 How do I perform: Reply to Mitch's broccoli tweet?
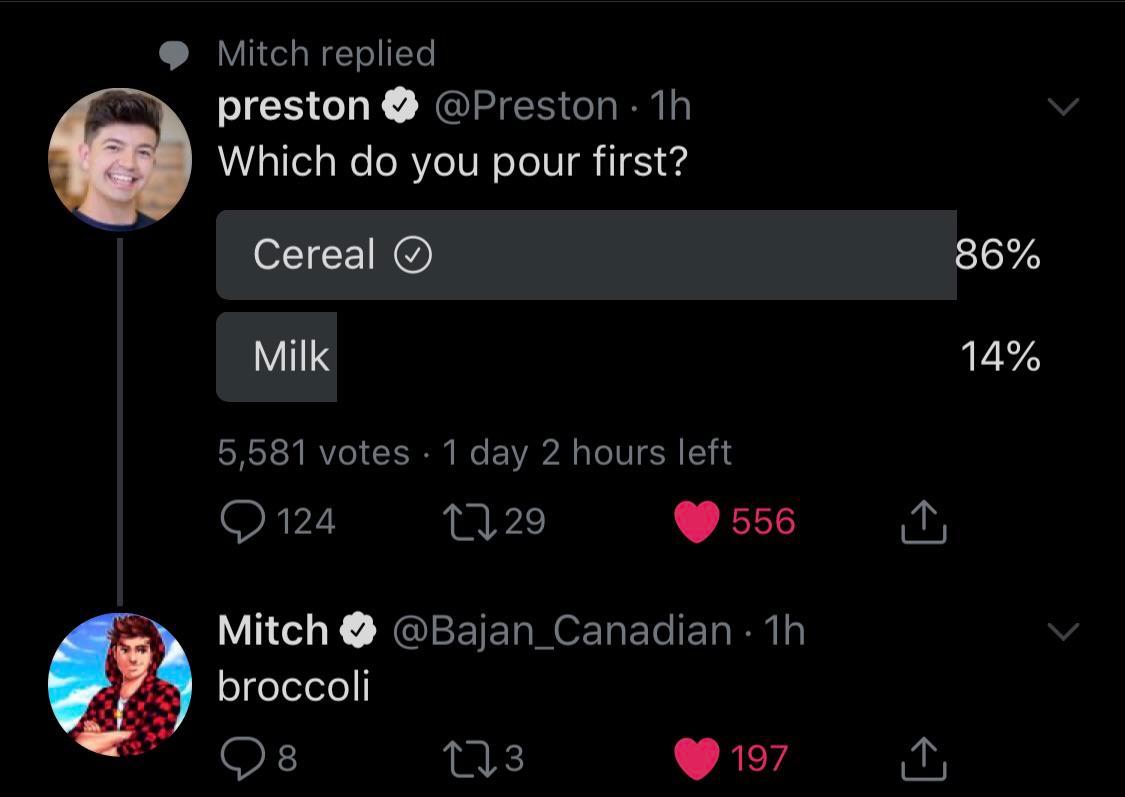pos(239,759)
